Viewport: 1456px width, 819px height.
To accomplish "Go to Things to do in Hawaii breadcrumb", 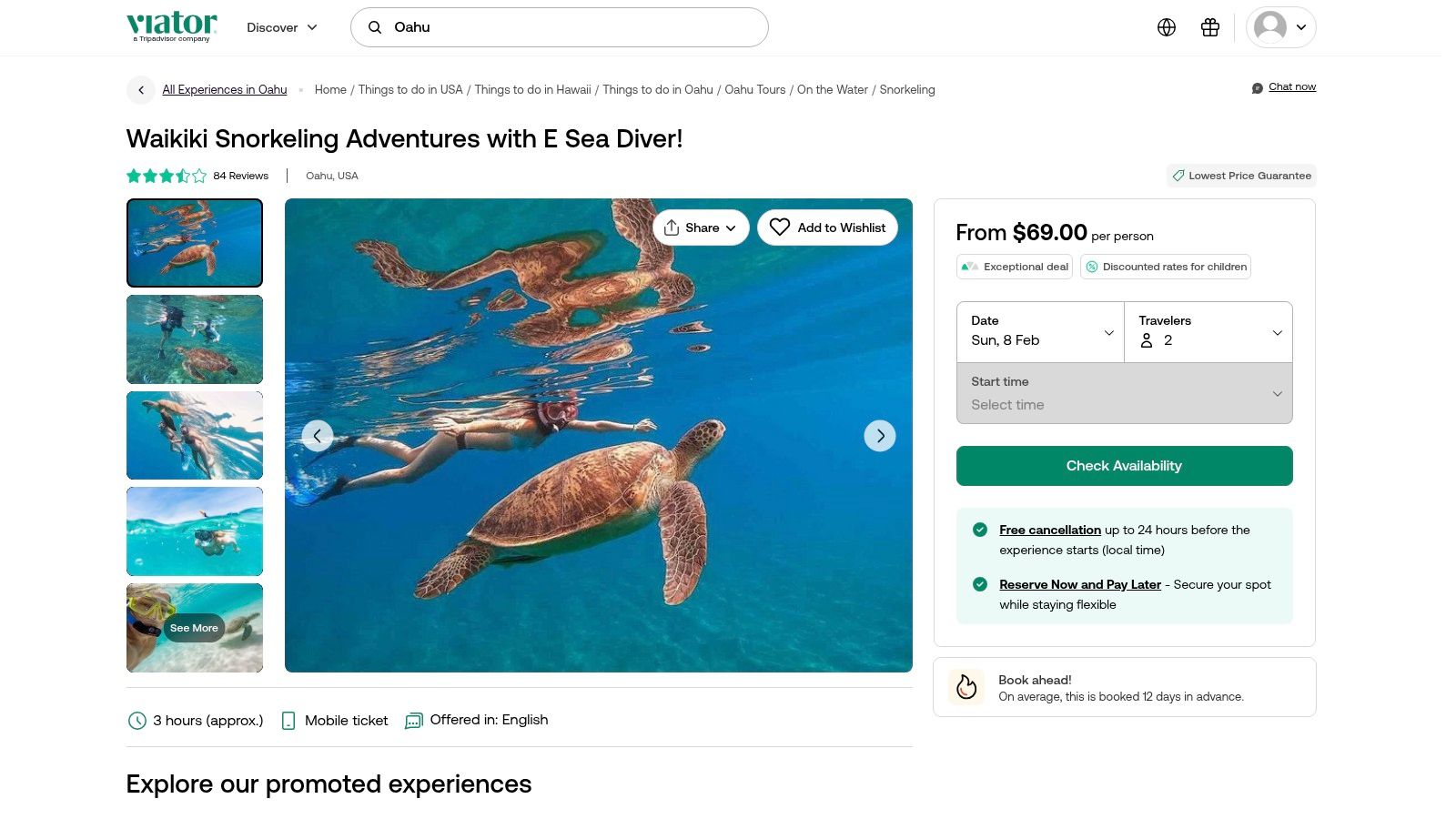I will (x=532, y=90).
